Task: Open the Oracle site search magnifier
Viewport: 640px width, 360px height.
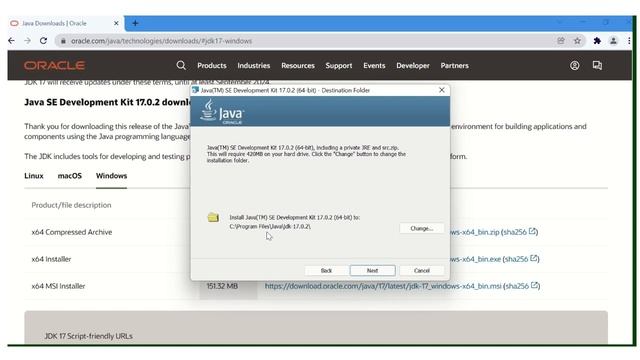Action: tap(181, 65)
